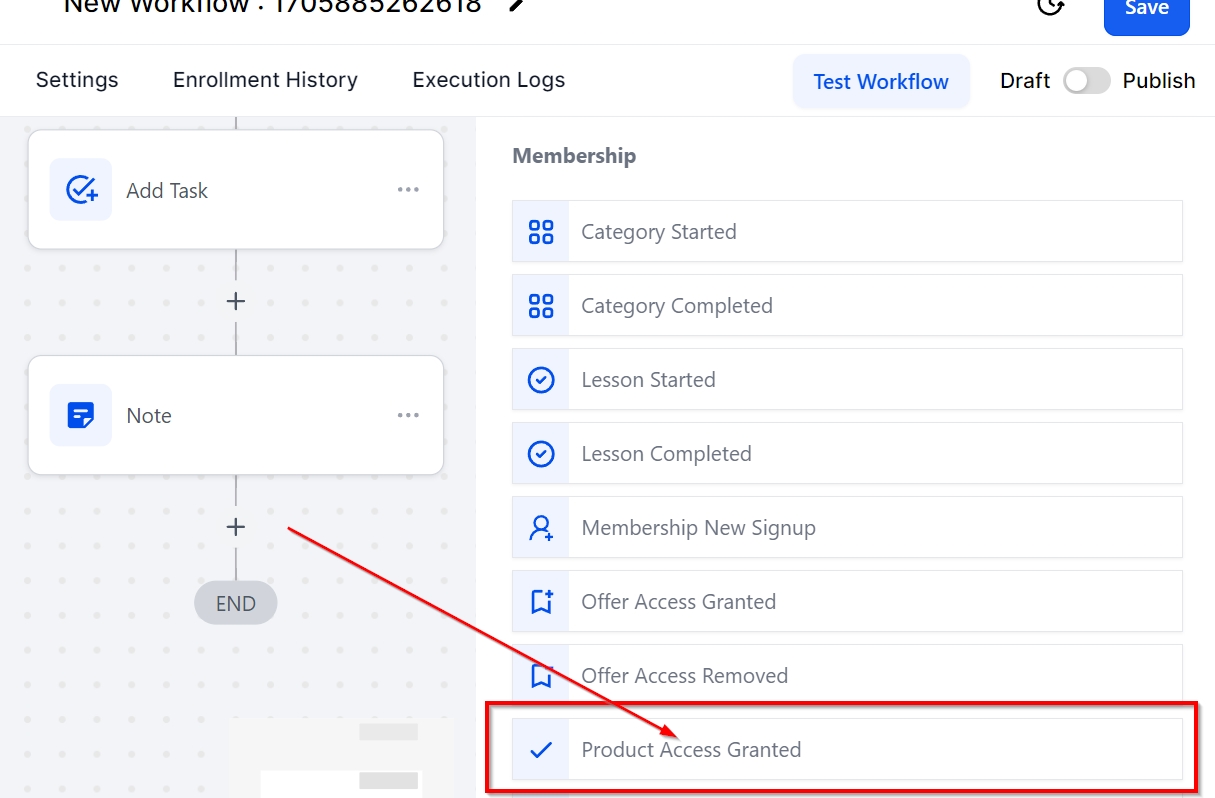Click the Product Access Granted check icon
This screenshot has height=798, width=1215.
pyautogui.click(x=541, y=750)
